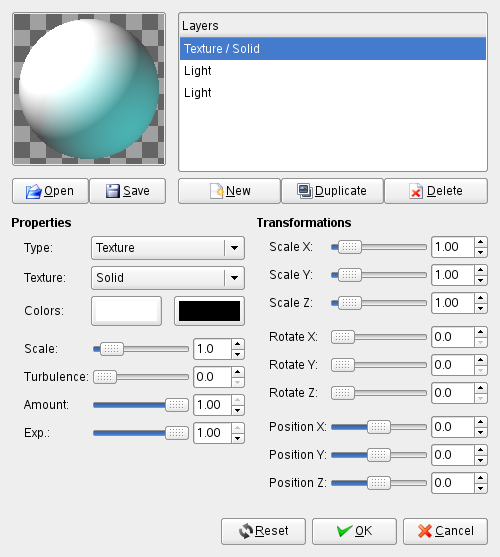Create a New layer
The height and width of the screenshot is (557, 500).
pyautogui.click(x=229, y=191)
